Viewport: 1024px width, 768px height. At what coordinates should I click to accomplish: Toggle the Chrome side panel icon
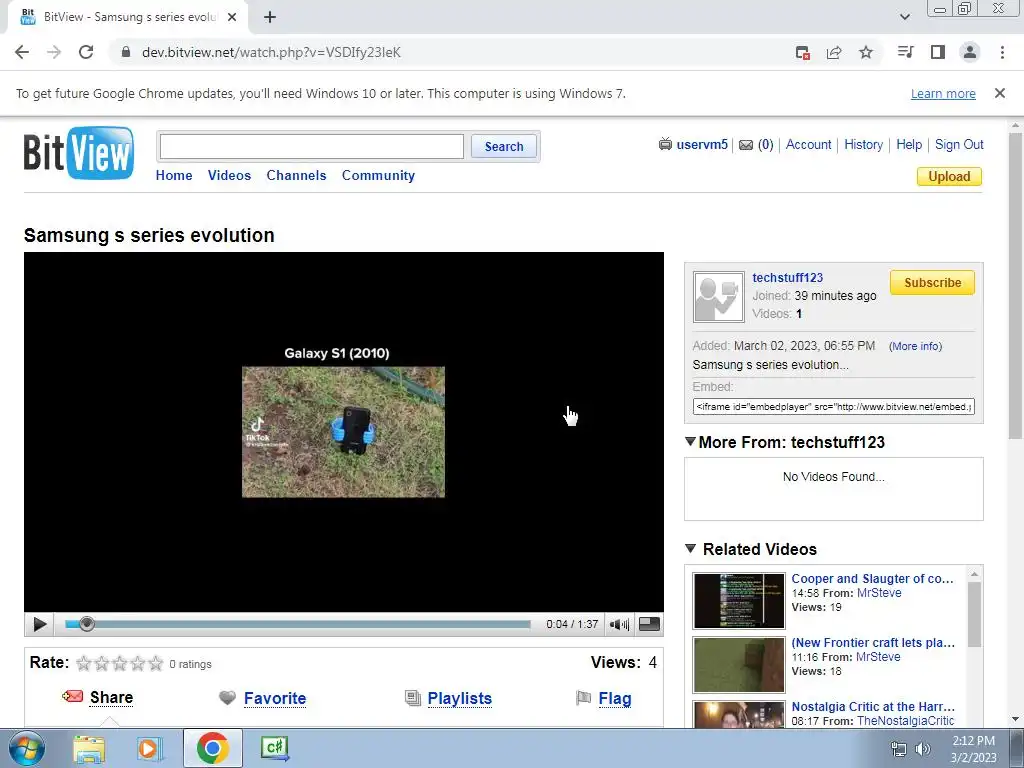938,52
